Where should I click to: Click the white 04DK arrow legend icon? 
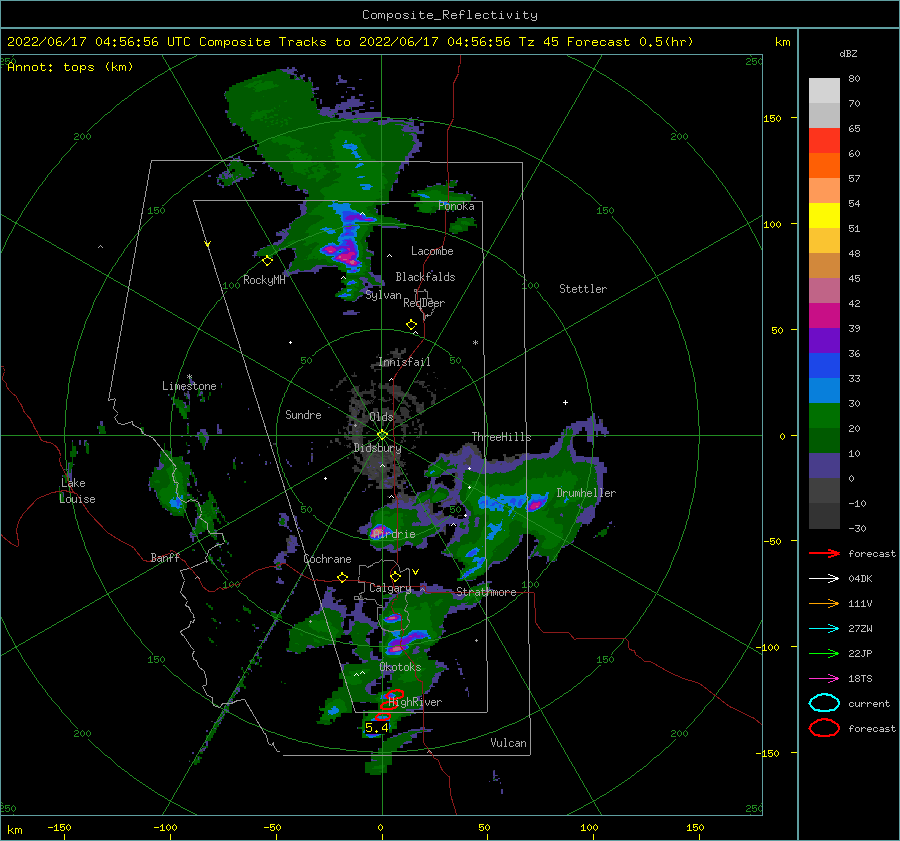point(824,579)
